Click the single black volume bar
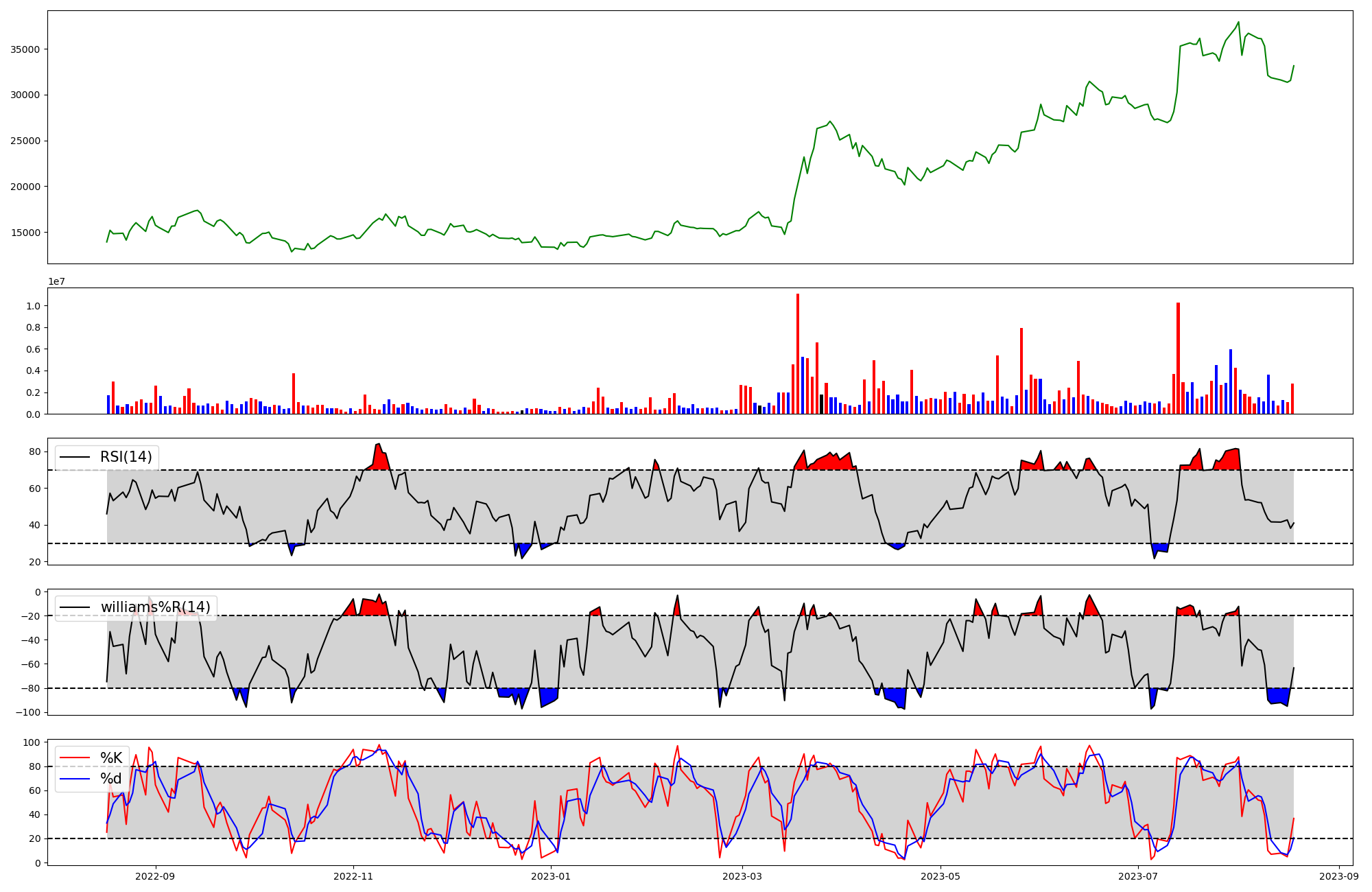 (821, 404)
